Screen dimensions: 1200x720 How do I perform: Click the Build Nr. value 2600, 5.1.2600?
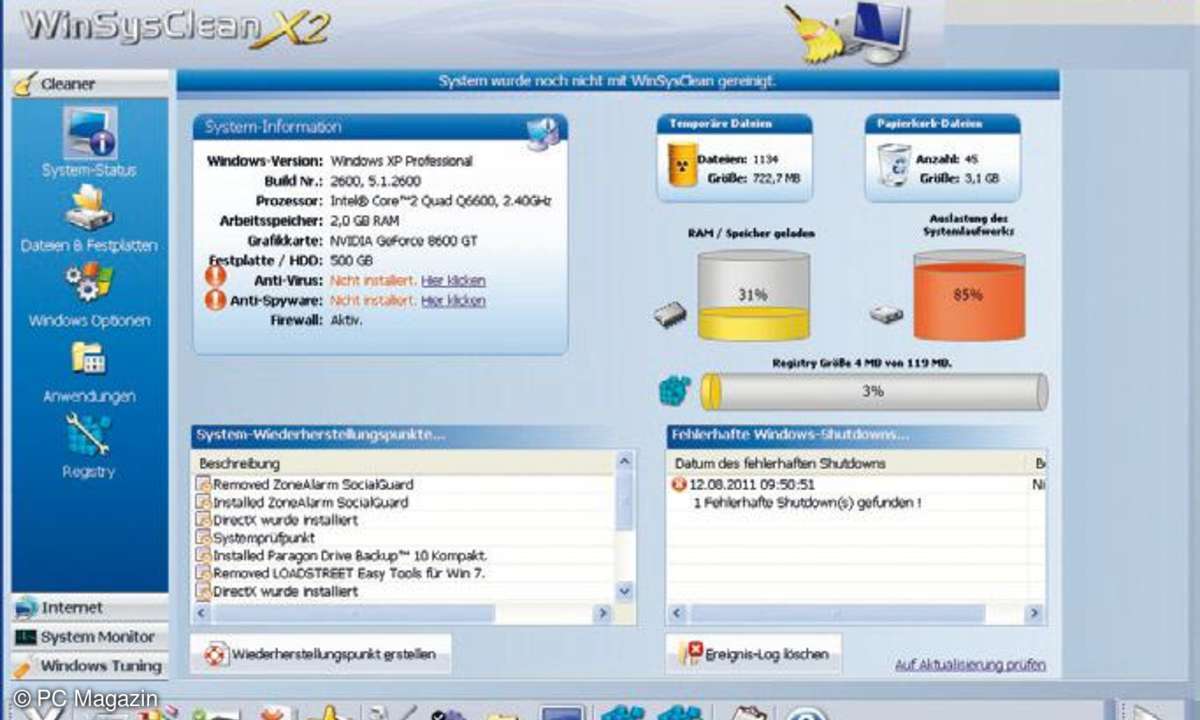point(375,181)
